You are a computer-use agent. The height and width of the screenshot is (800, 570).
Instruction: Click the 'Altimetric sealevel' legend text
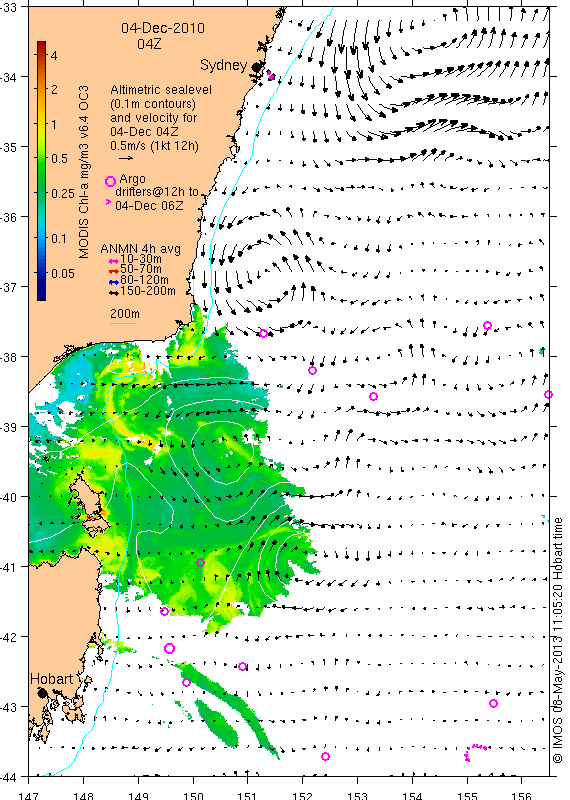(161, 90)
